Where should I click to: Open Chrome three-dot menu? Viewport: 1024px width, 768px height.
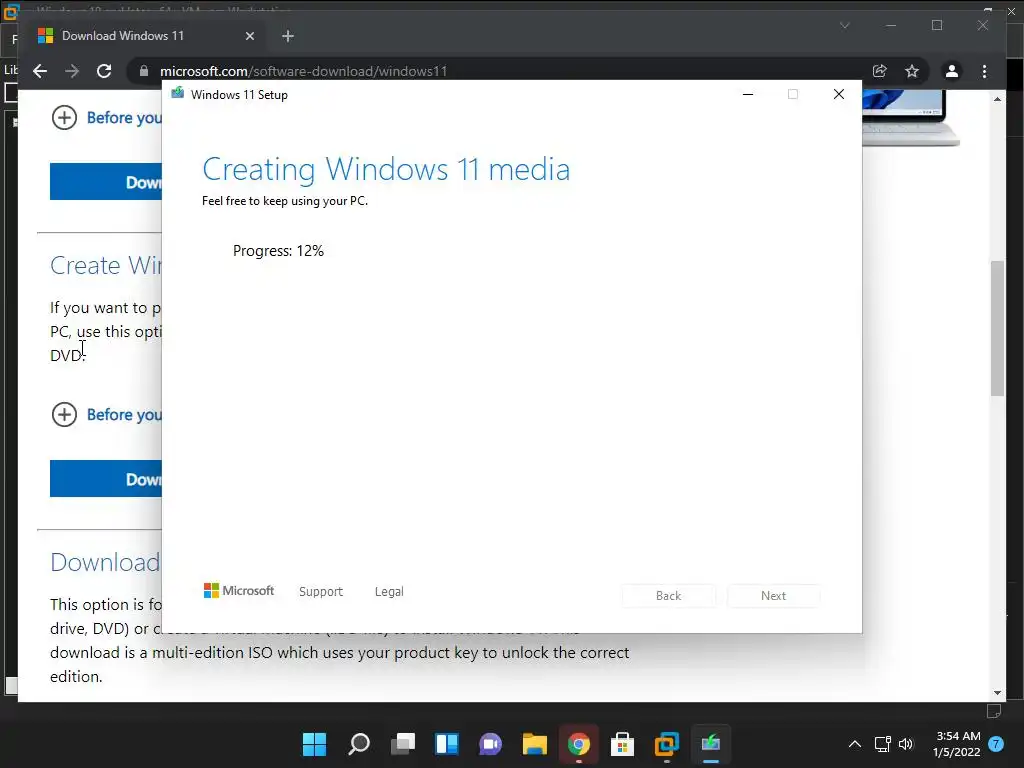point(984,71)
